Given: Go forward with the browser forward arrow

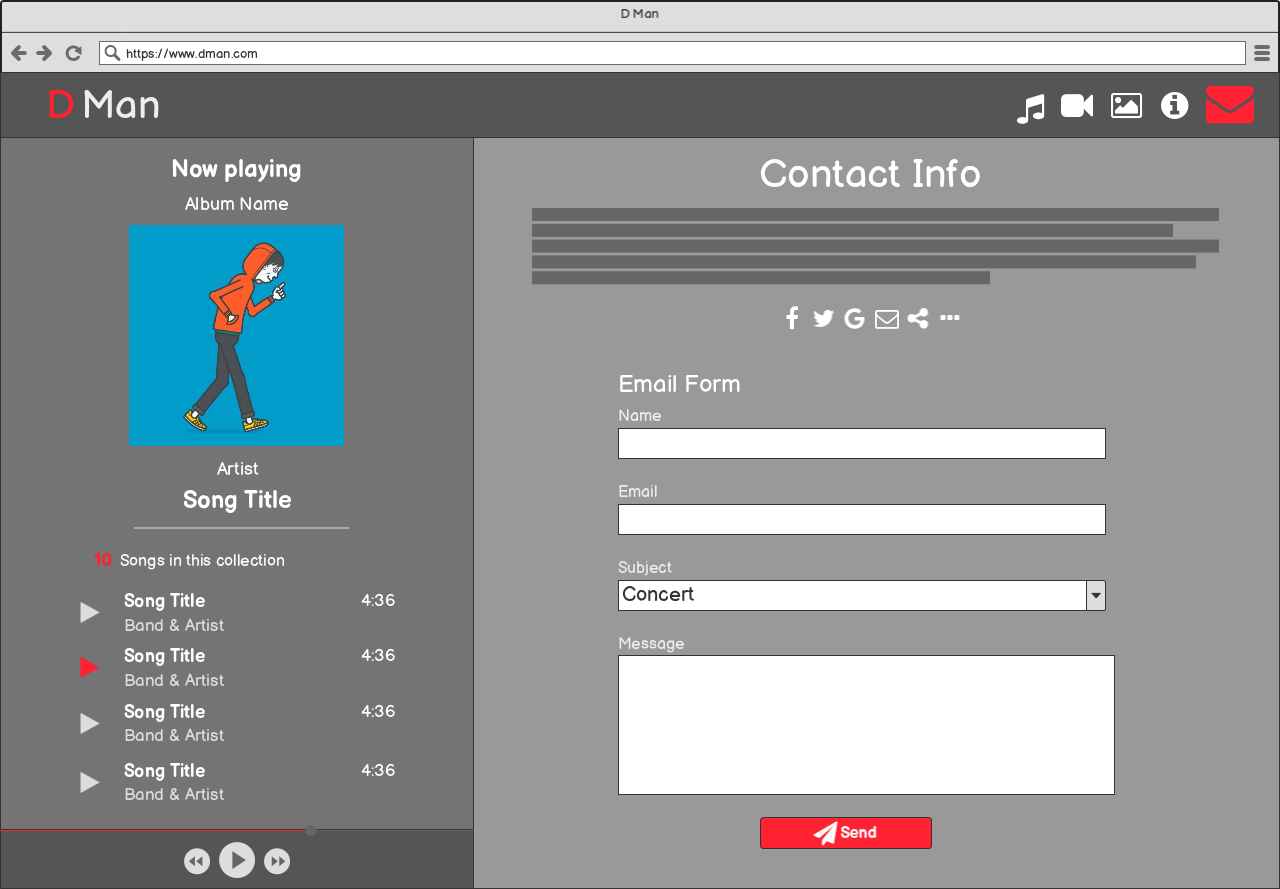Looking at the screenshot, I should coord(45,53).
